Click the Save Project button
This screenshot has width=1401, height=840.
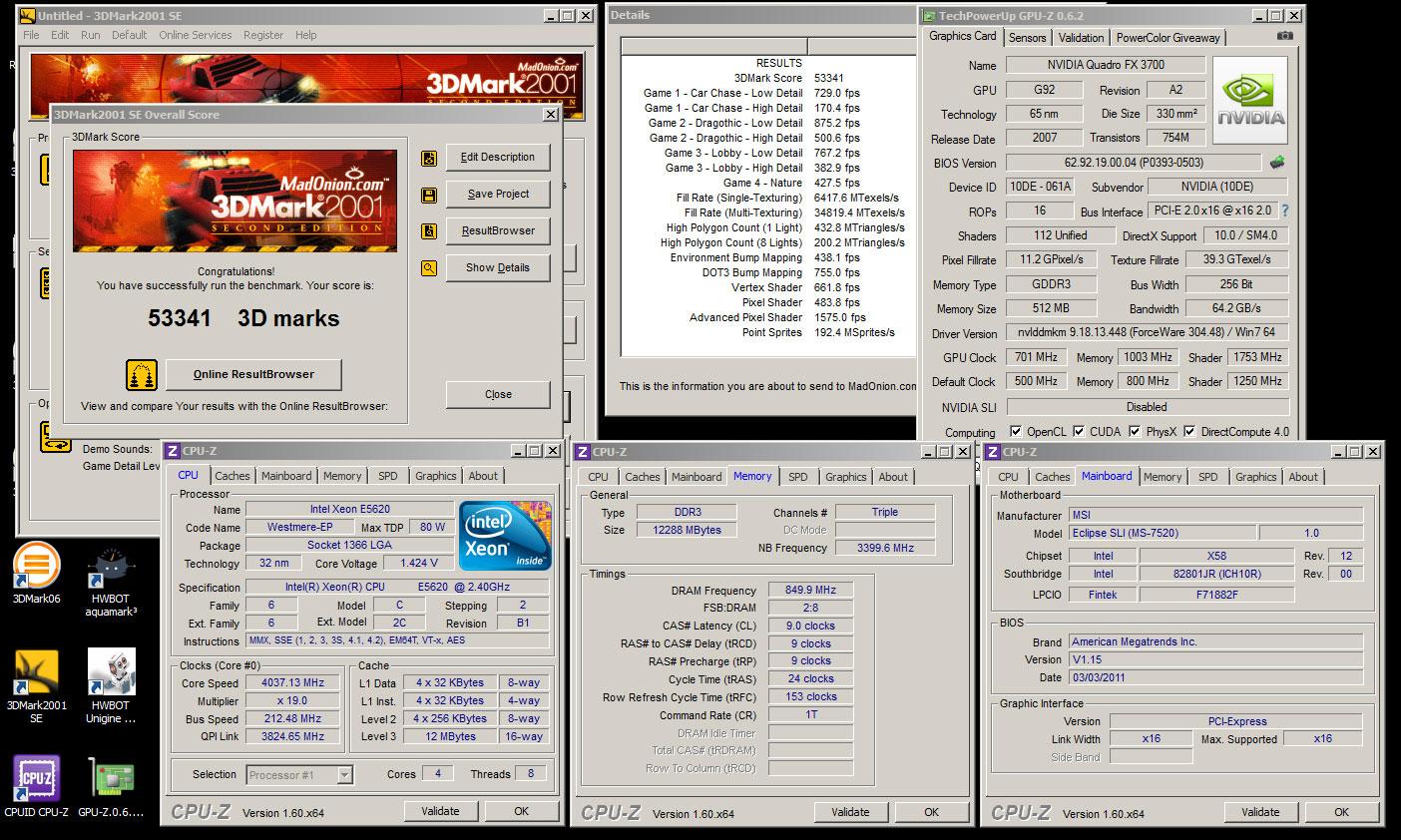pyautogui.click(x=498, y=195)
